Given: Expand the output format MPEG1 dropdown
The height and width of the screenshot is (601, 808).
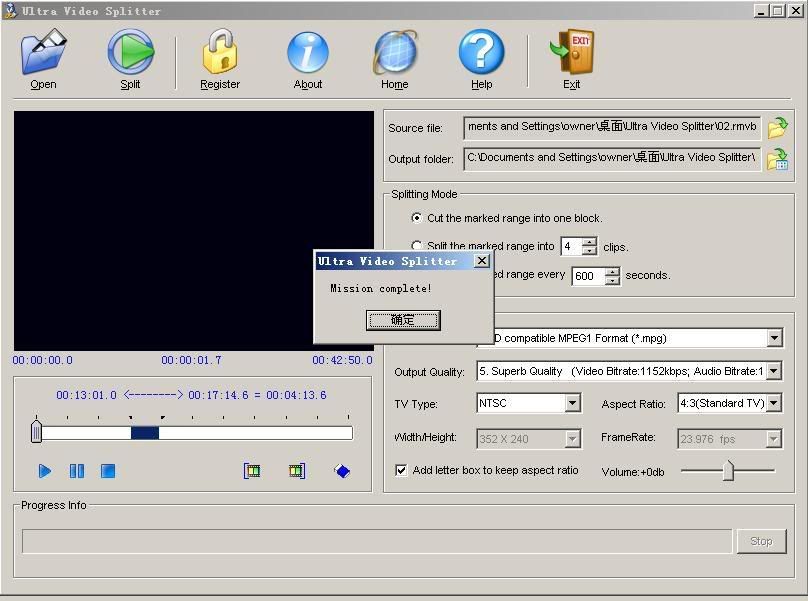Looking at the screenshot, I should click(774, 339).
